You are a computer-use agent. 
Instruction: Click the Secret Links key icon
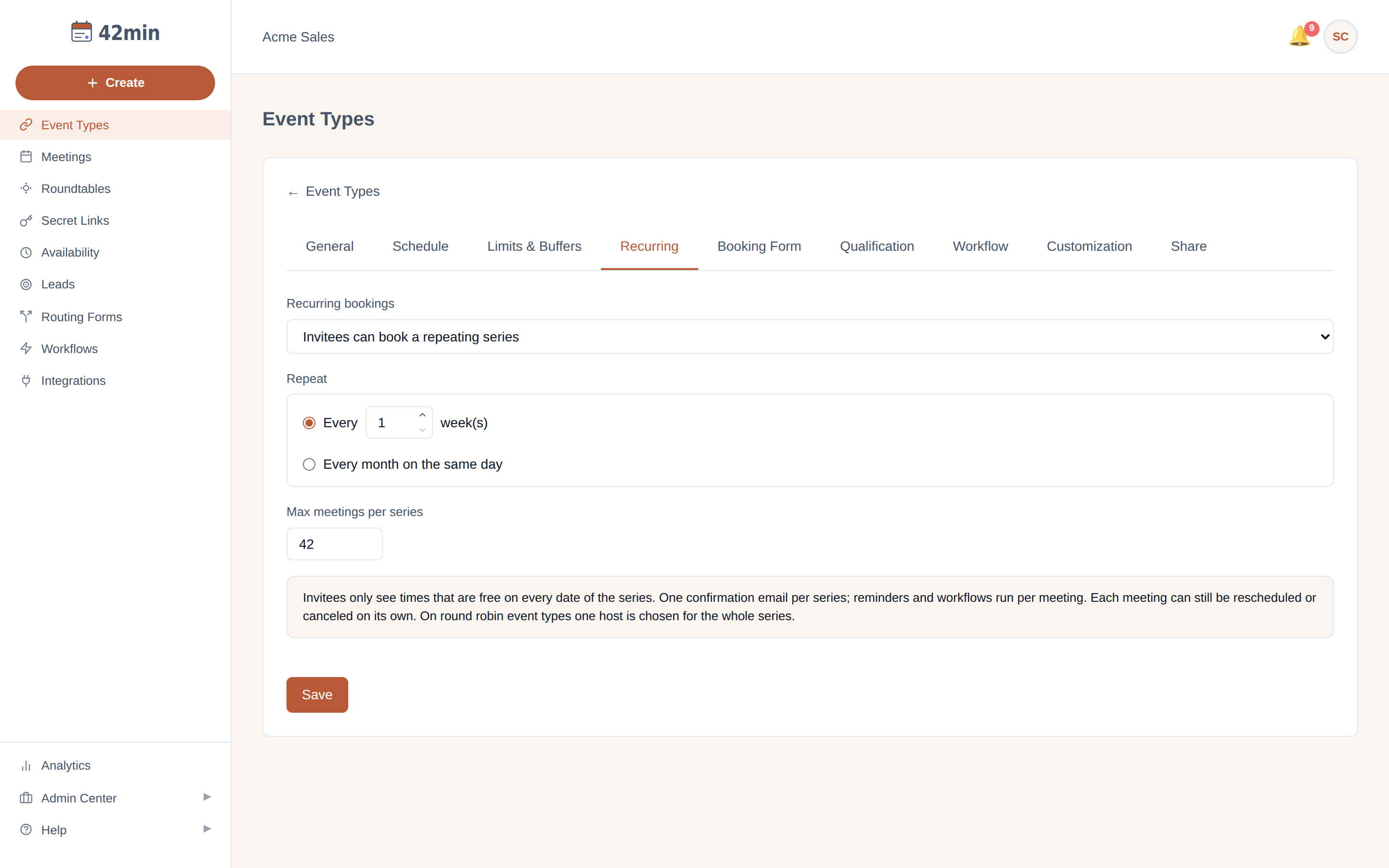point(26,220)
